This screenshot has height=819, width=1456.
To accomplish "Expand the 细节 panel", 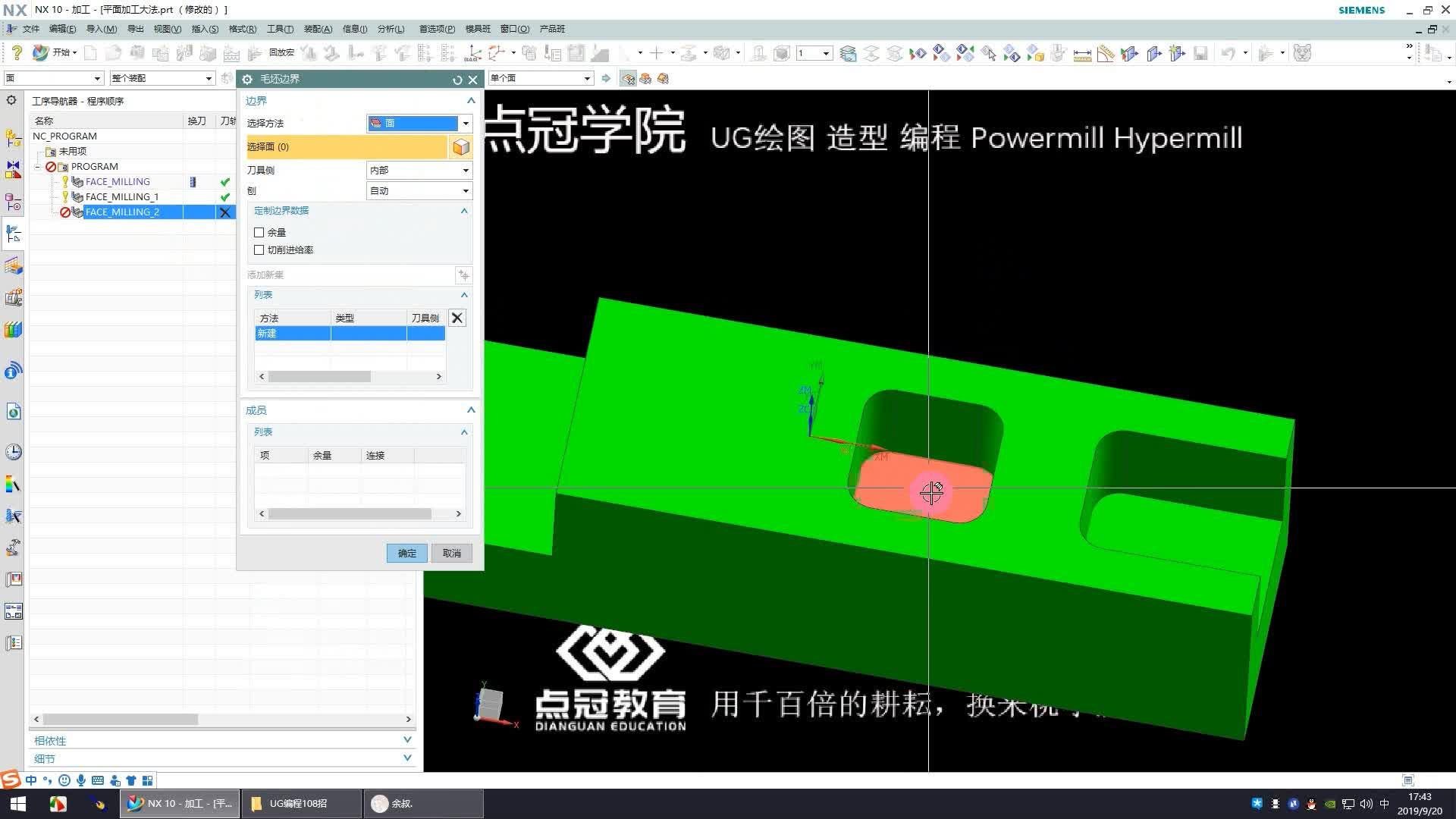I will [x=407, y=758].
